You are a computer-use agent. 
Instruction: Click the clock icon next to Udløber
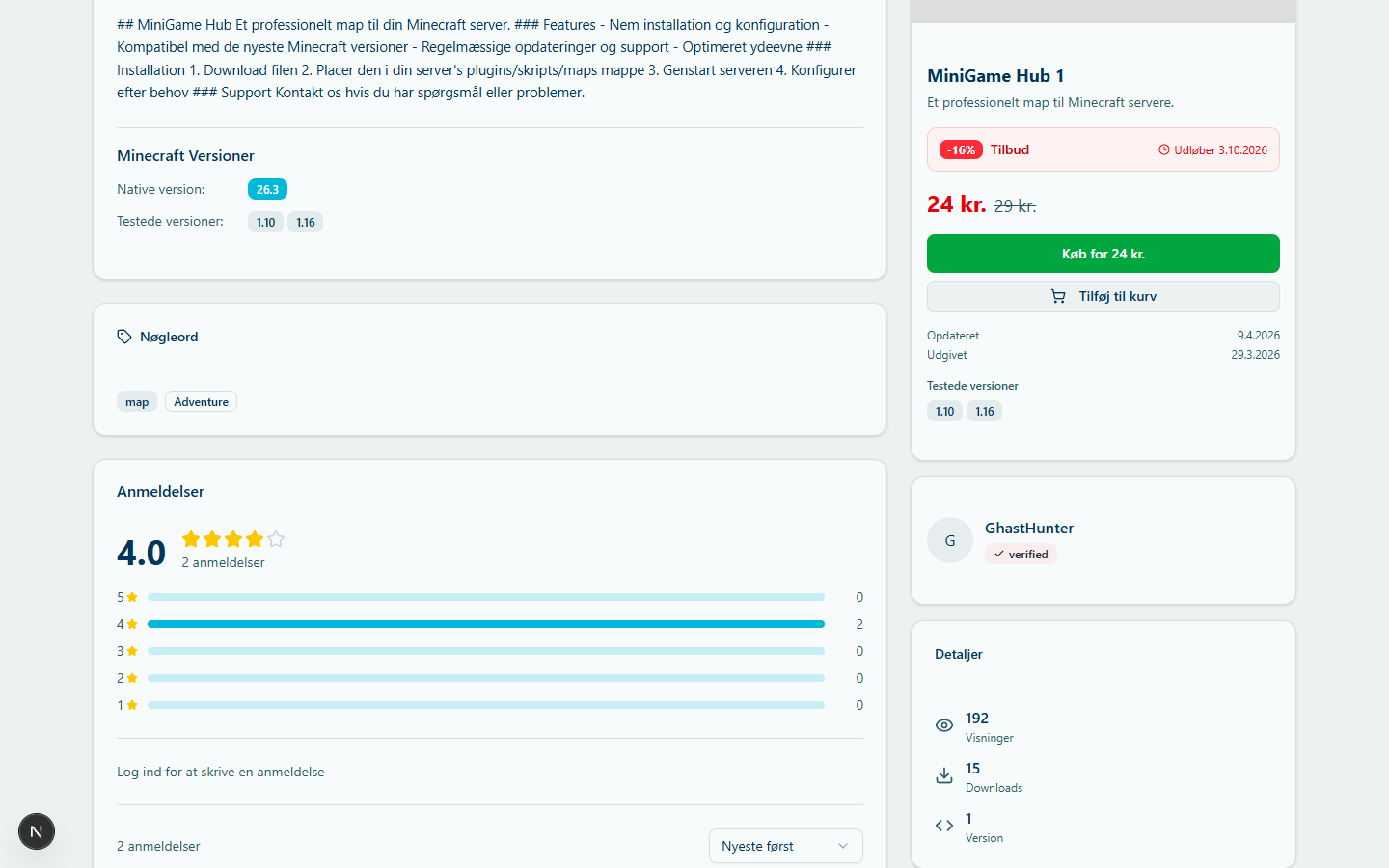(x=1164, y=149)
